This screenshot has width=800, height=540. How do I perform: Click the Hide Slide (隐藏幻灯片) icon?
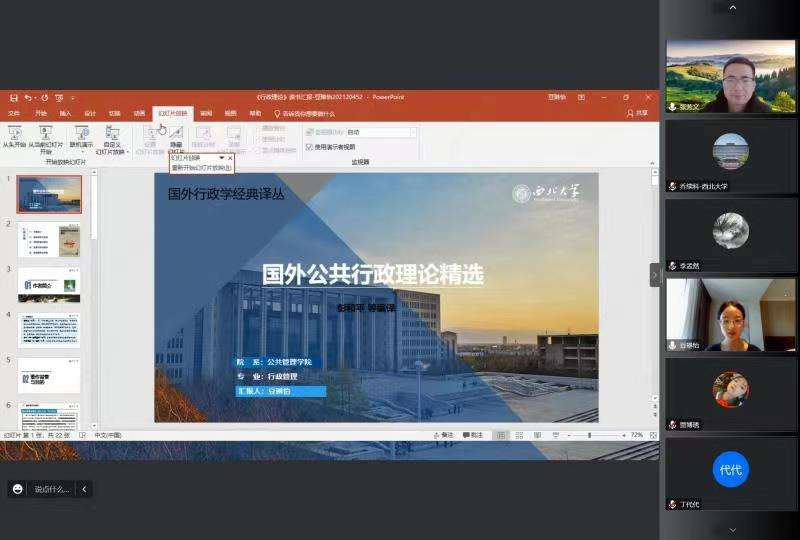[x=176, y=135]
